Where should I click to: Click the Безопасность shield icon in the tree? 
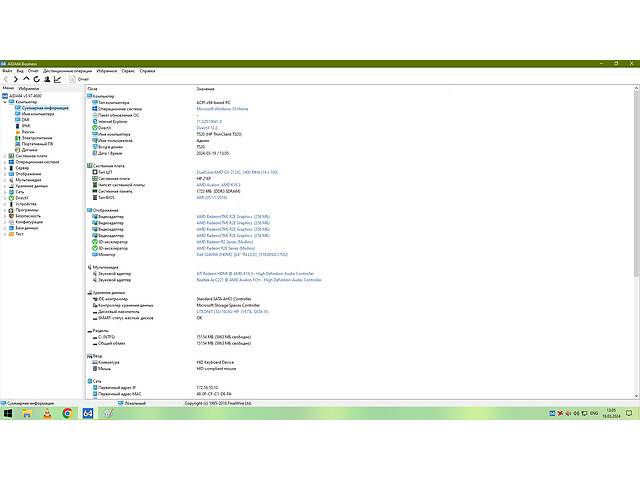[x=11, y=216]
